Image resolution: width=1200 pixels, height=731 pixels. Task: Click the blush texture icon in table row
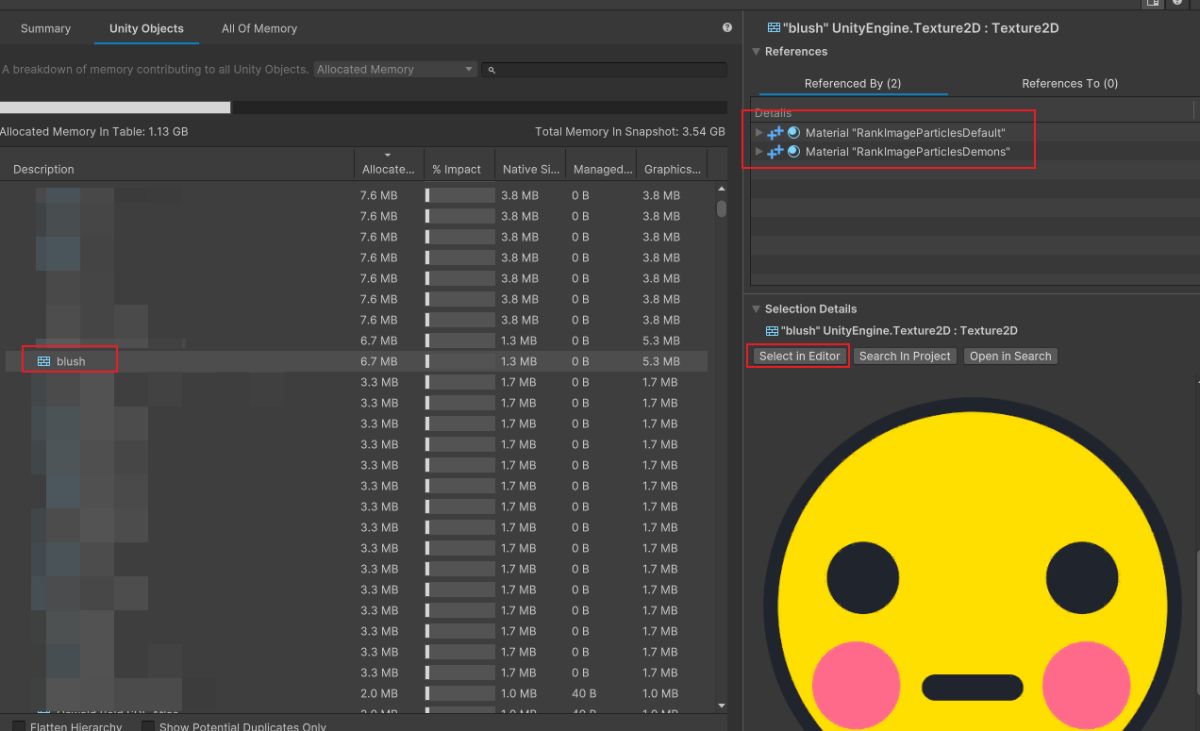tap(44, 361)
